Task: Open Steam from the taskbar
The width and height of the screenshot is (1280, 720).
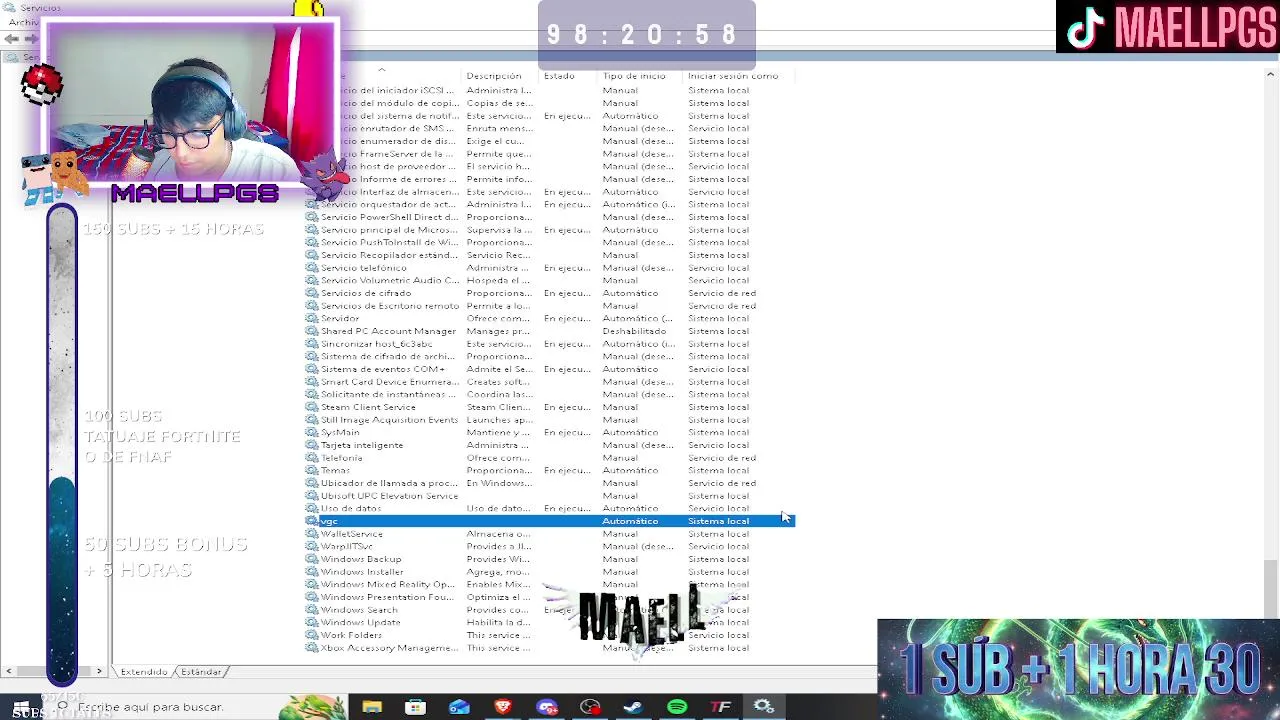Action: pyautogui.click(x=633, y=707)
